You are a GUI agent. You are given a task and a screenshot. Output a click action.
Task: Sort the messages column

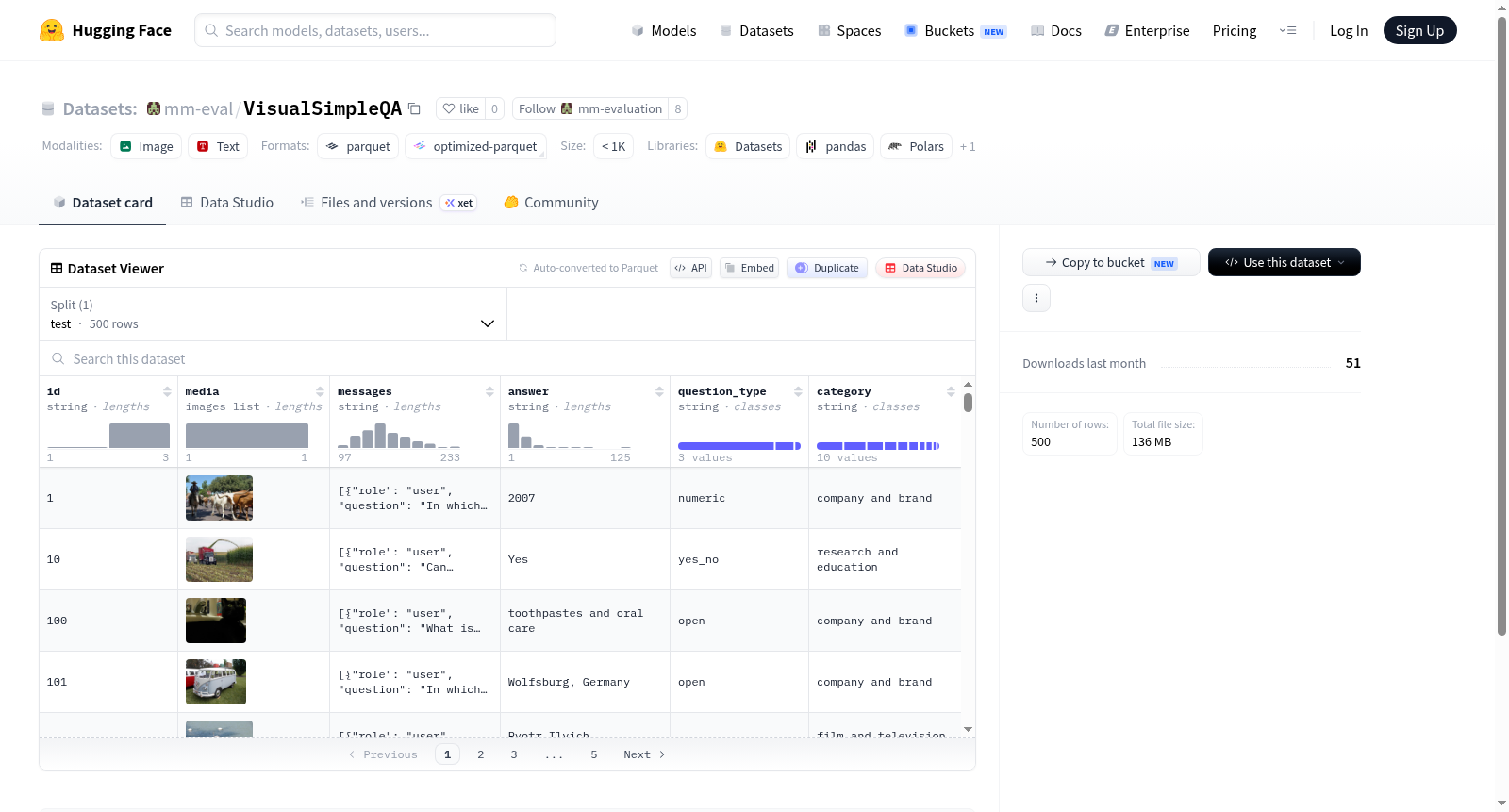[x=489, y=391]
